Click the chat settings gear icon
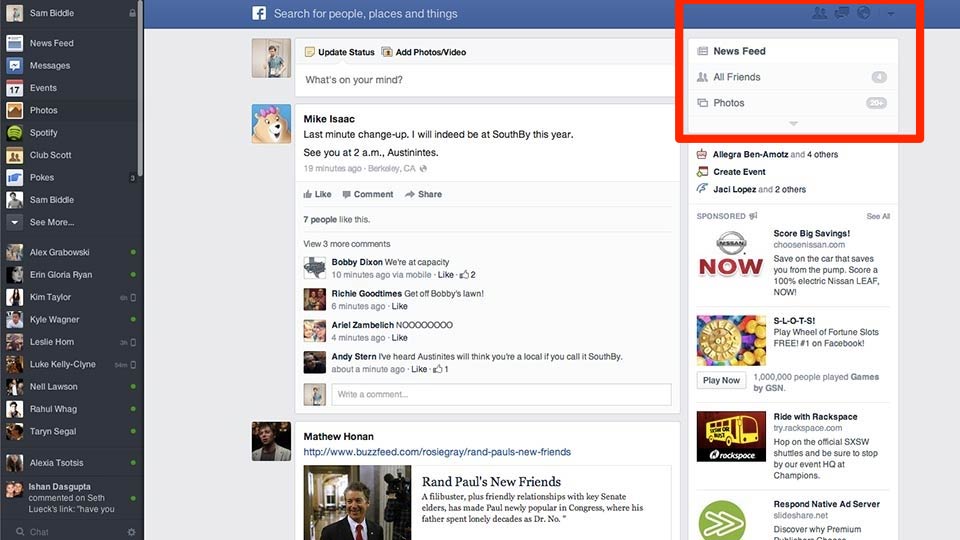This screenshot has width=960, height=540. 131,532
